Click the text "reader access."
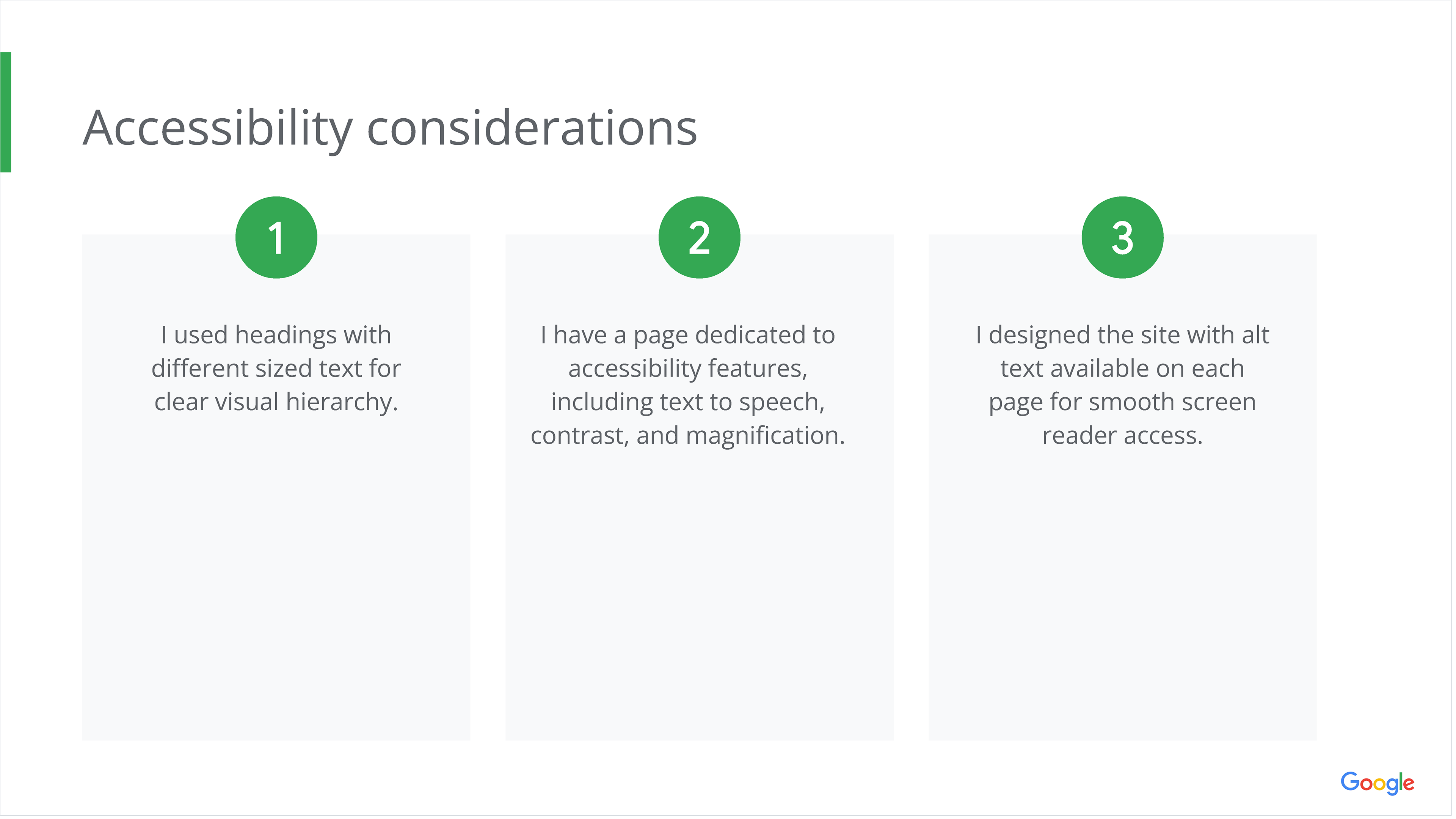The image size is (1456, 819). (1122, 436)
